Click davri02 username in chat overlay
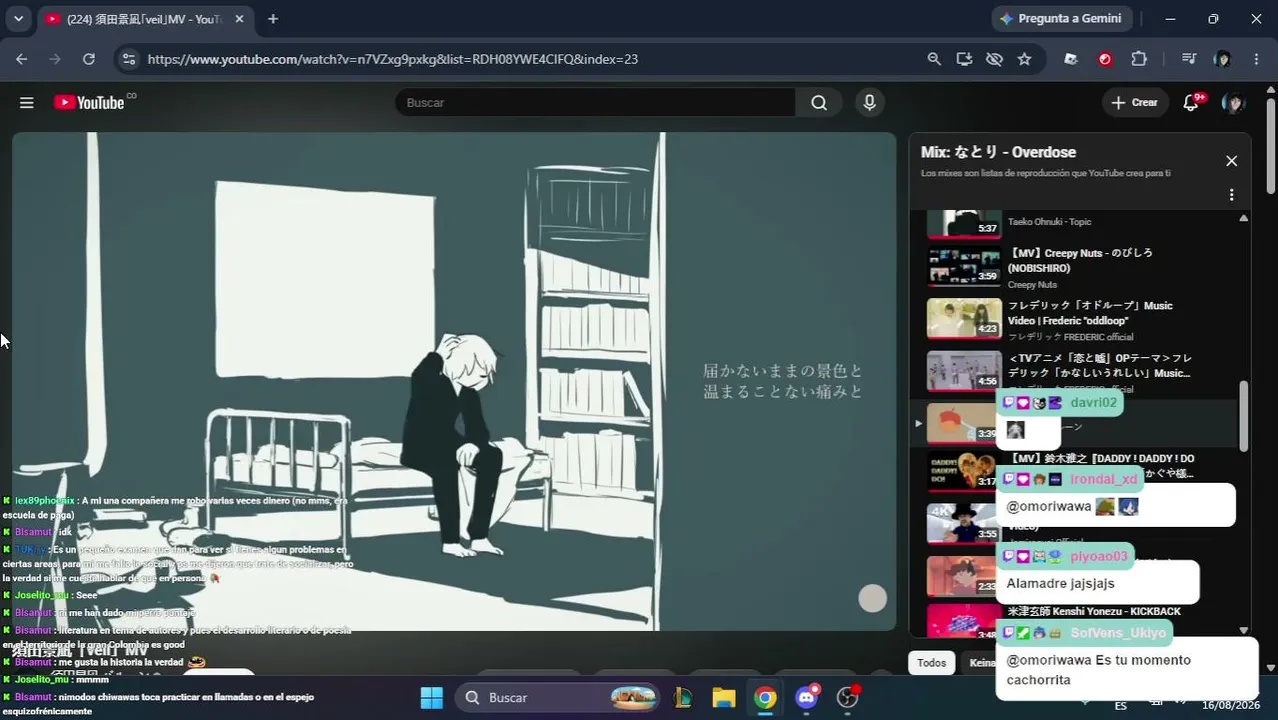1278x720 pixels. 1093,402
